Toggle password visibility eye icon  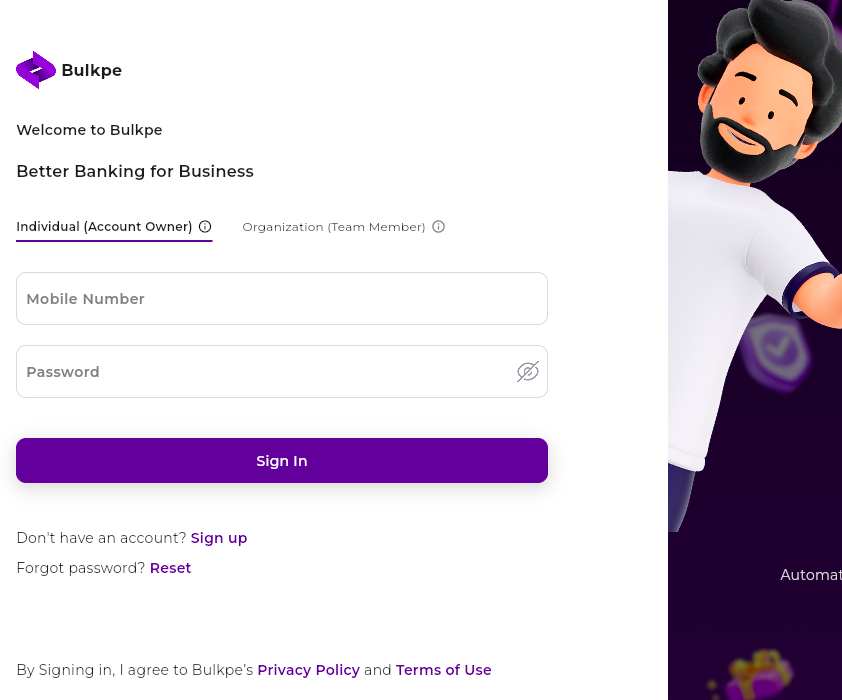click(x=528, y=372)
